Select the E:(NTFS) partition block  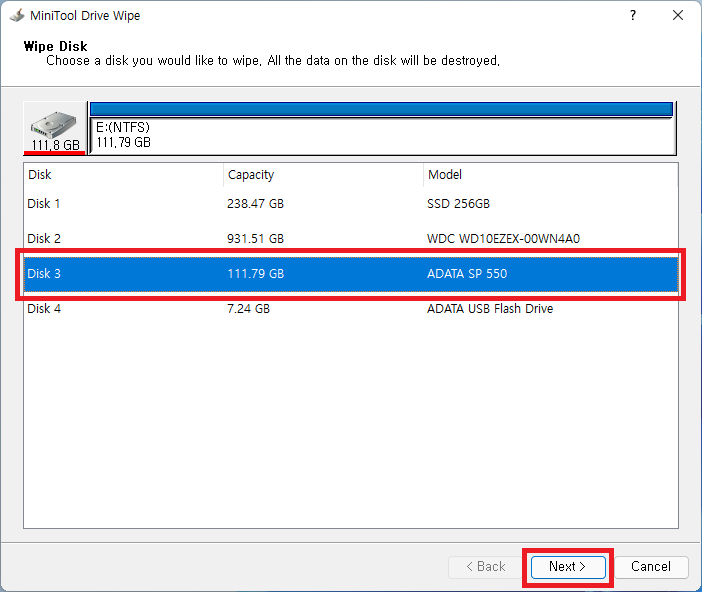(383, 136)
